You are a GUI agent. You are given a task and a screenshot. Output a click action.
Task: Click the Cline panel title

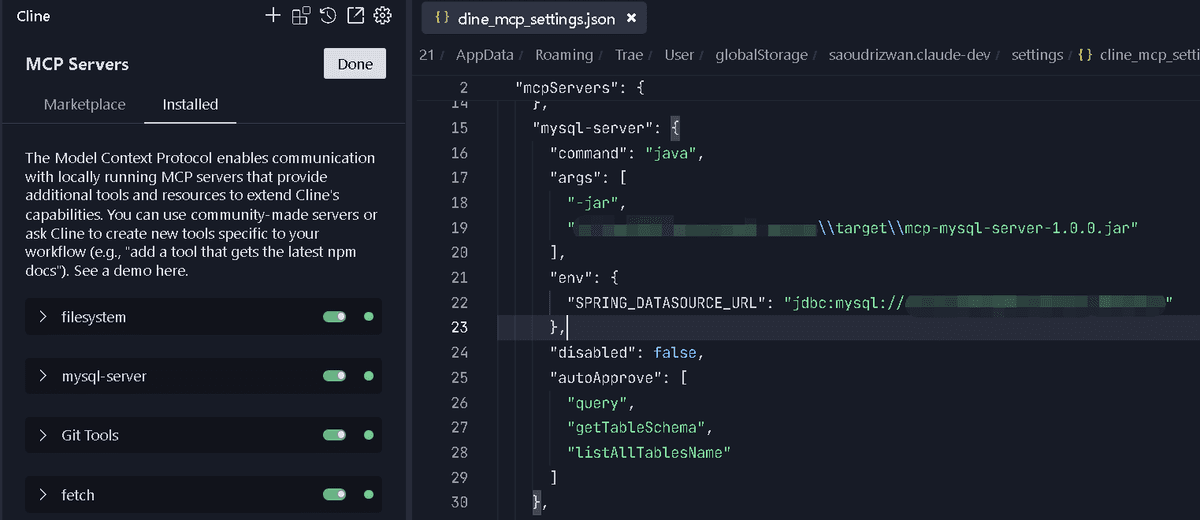click(33, 16)
